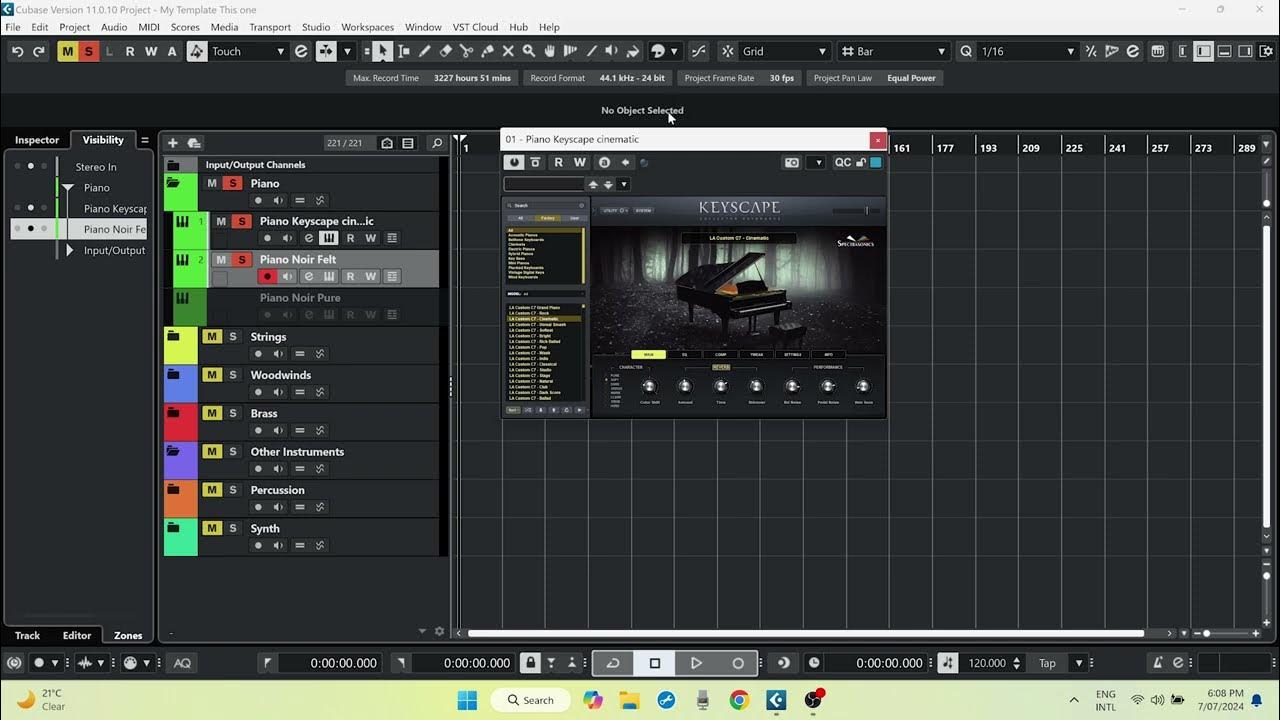Select the Zoom magnifier tool

tap(529, 51)
